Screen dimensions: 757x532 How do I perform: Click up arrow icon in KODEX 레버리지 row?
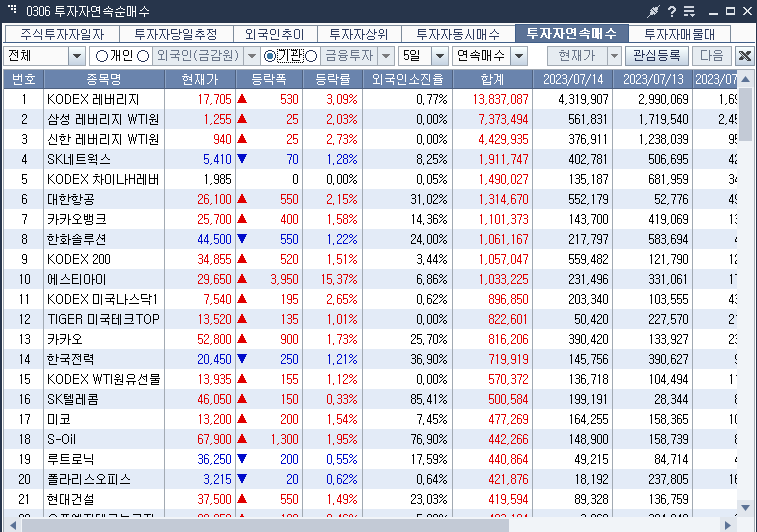242,99
